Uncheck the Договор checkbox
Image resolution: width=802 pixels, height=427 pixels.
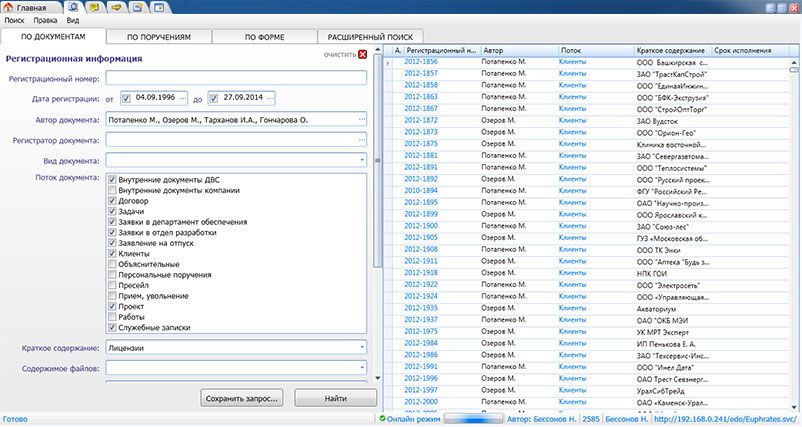[112, 201]
